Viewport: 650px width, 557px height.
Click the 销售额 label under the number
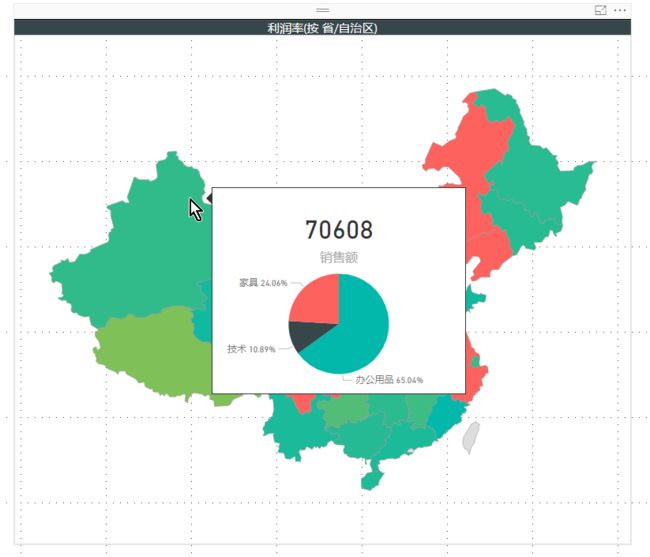(x=339, y=257)
